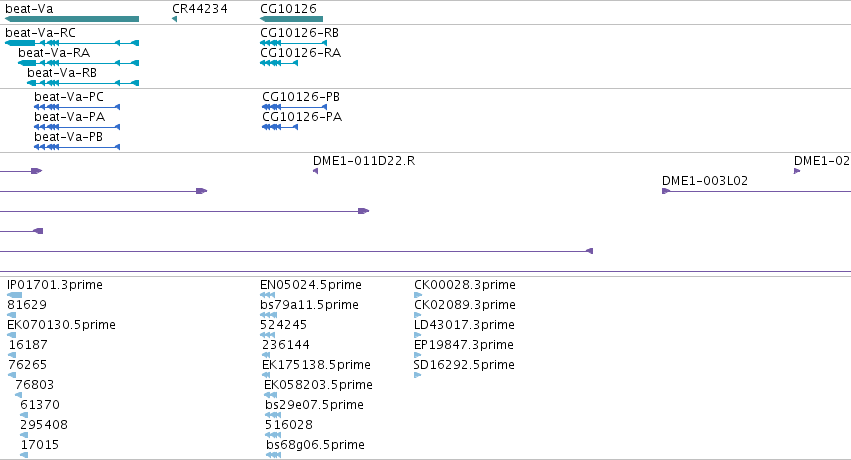Select protein beat-Va-PA

(77, 127)
